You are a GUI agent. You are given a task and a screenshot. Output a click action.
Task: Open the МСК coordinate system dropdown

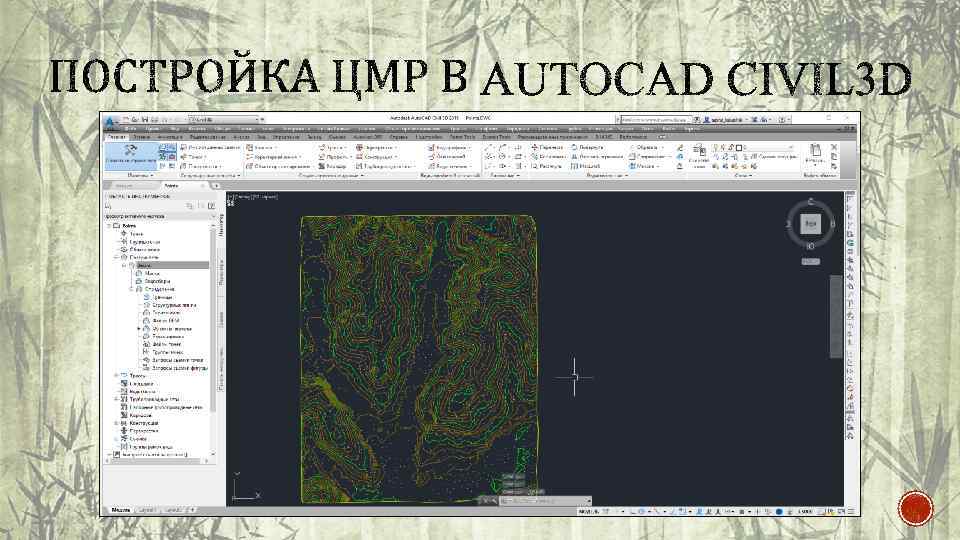click(811, 261)
